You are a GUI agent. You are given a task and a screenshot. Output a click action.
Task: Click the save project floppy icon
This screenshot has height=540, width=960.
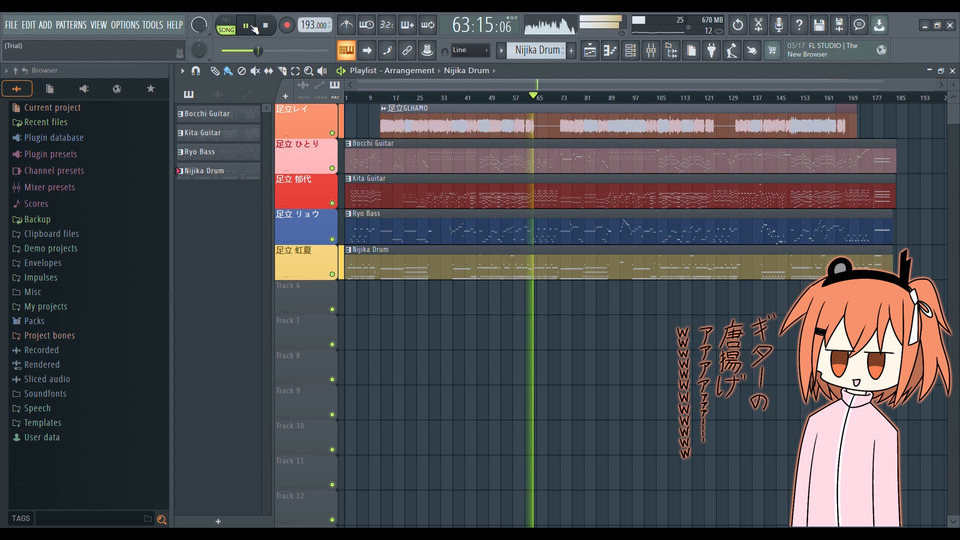pos(819,25)
